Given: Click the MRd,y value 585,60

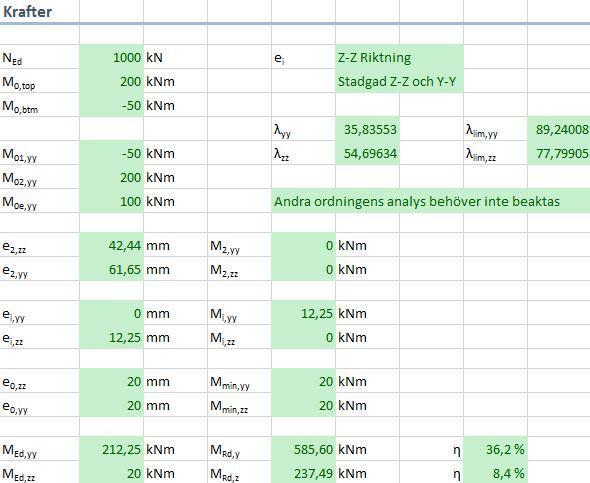Looking at the screenshot, I should point(303,449).
